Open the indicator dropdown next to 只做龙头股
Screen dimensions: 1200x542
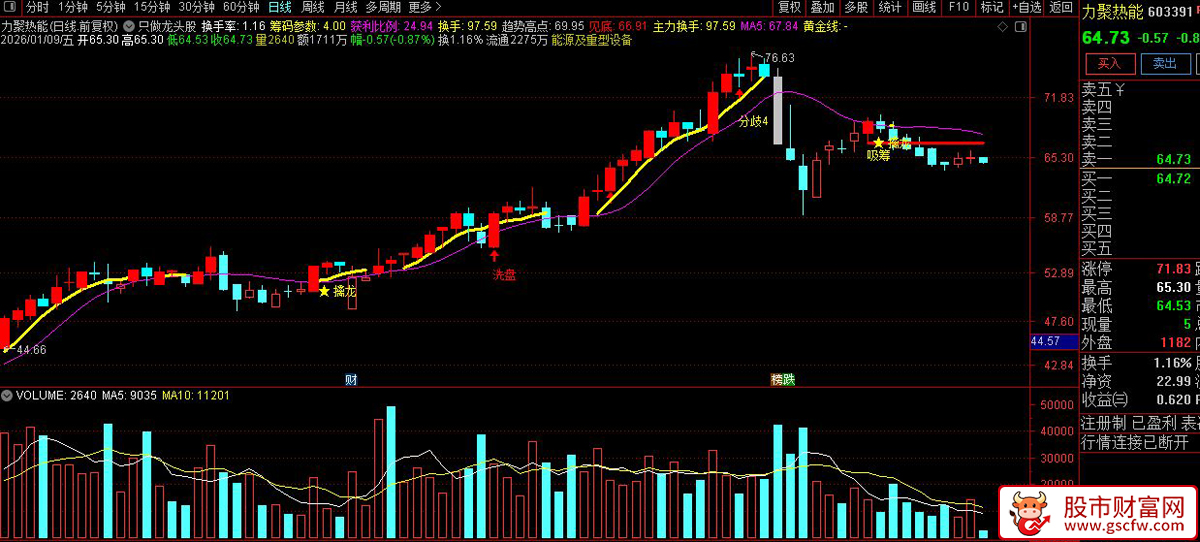coord(130,25)
